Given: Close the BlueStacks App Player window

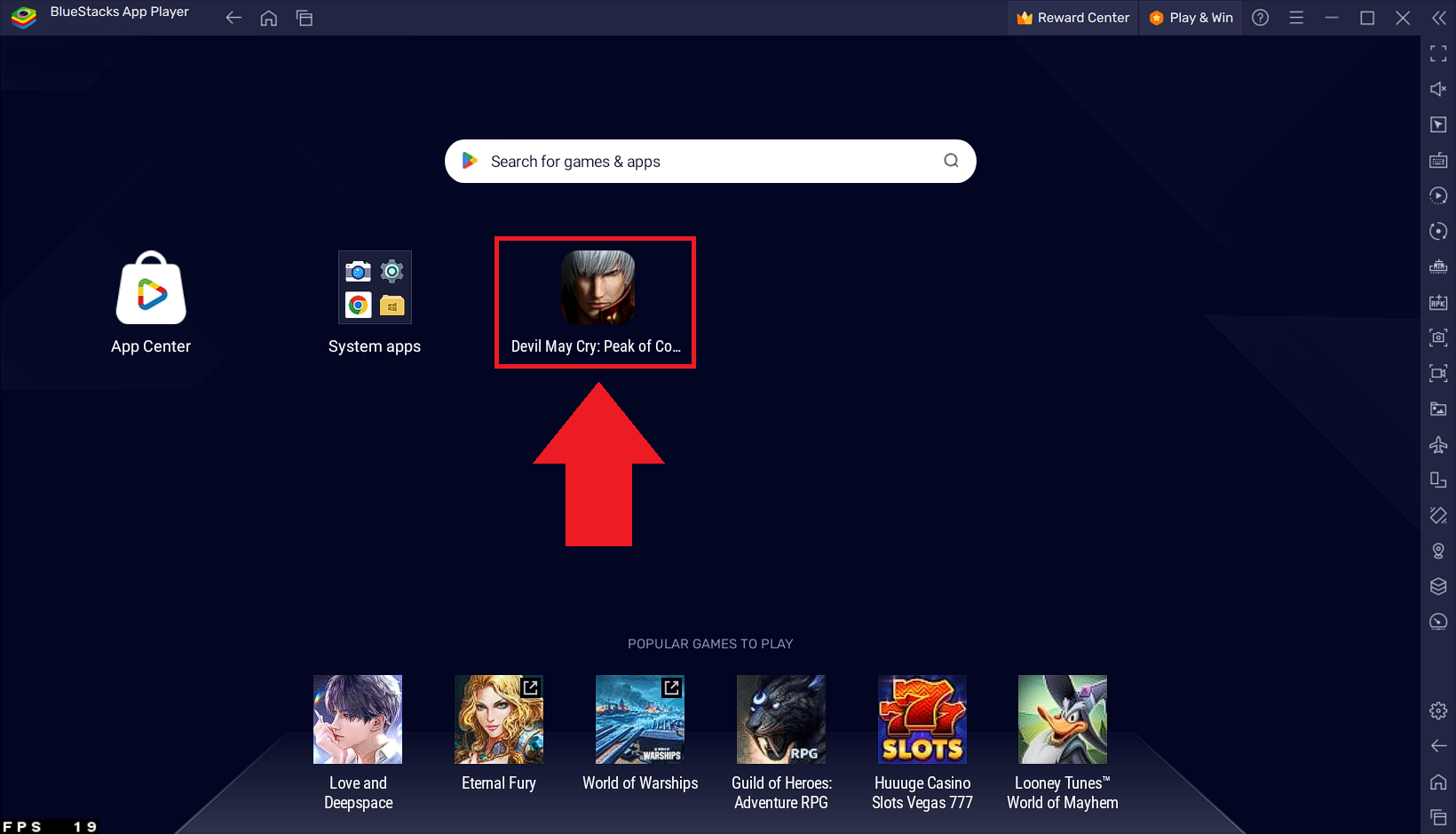Looking at the screenshot, I should coord(1403,18).
